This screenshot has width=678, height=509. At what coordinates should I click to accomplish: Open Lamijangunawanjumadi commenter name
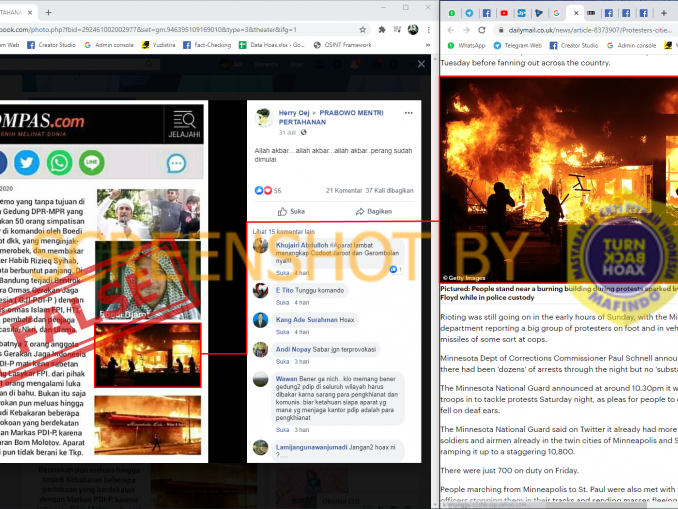[x=311, y=447]
